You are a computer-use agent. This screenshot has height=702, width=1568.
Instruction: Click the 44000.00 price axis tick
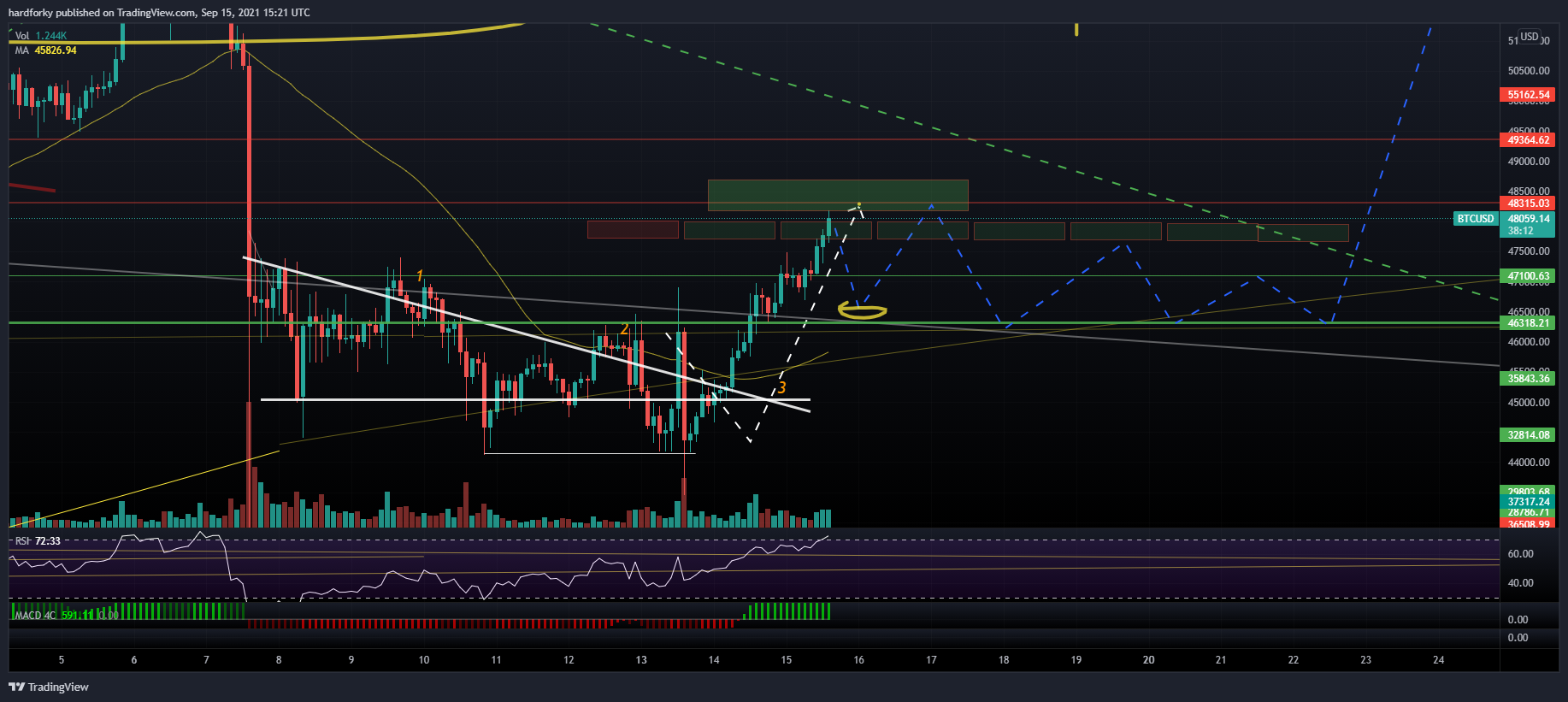tap(1529, 463)
